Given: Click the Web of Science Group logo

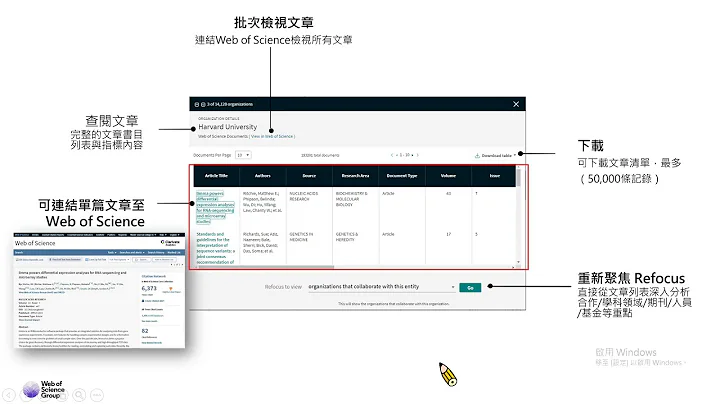Looking at the screenshot, I should (44, 389).
